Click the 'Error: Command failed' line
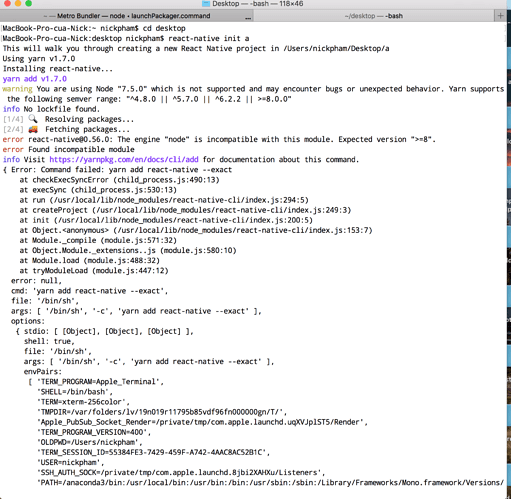The height and width of the screenshot is (499, 511). tap(117, 170)
